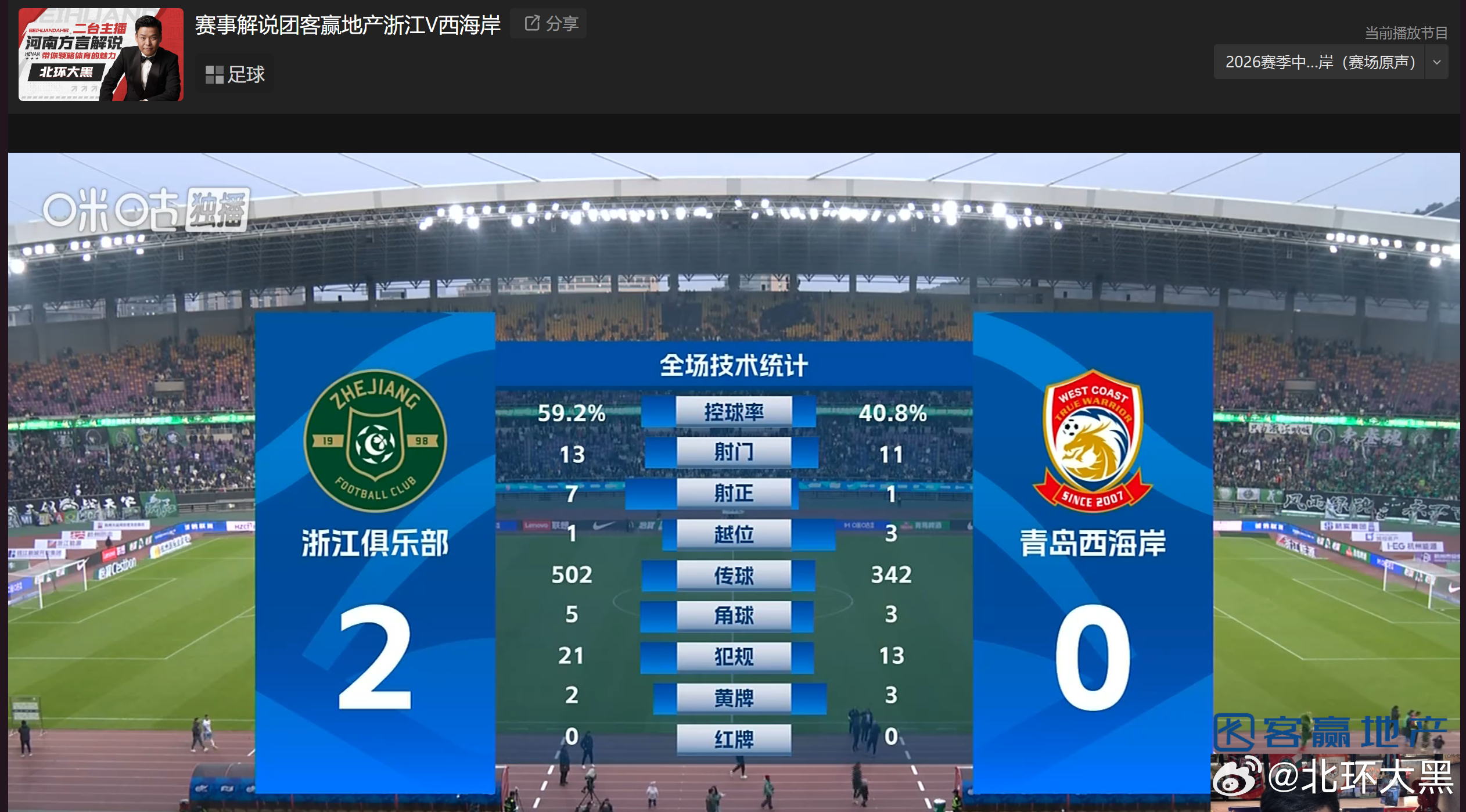This screenshot has width=1466, height=812.
Task: Select the 足球 category tag
Action: [x=235, y=74]
